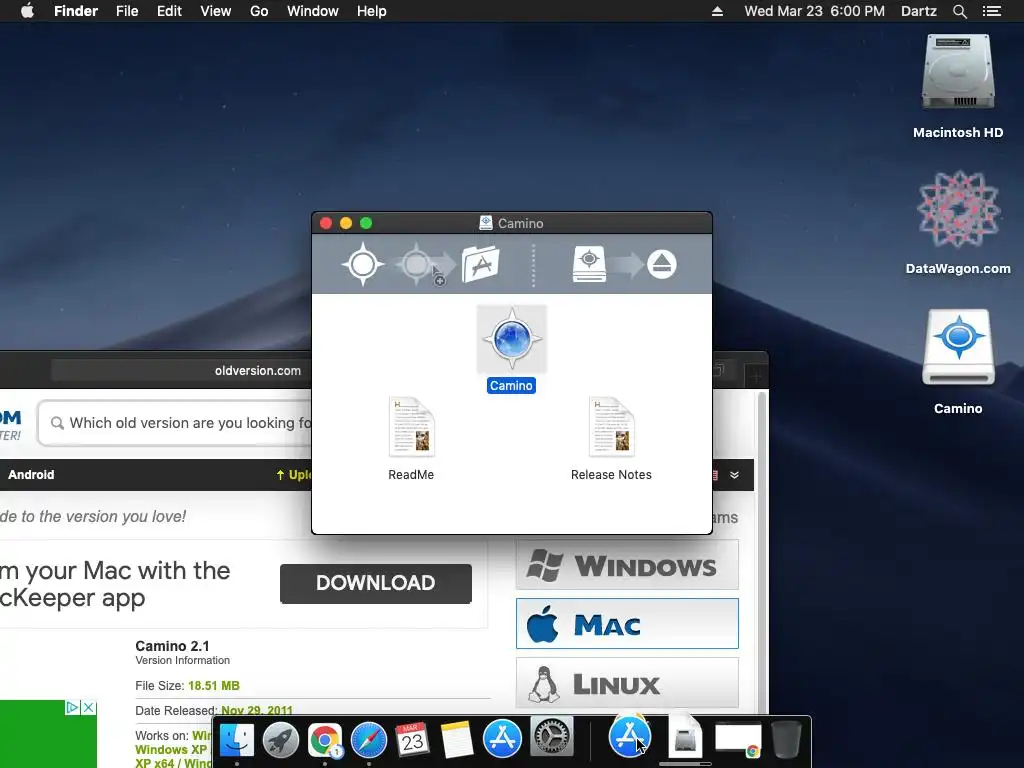The image size is (1024, 768).
Task: Open Google Chrome from the Dock
Action: coord(325,740)
